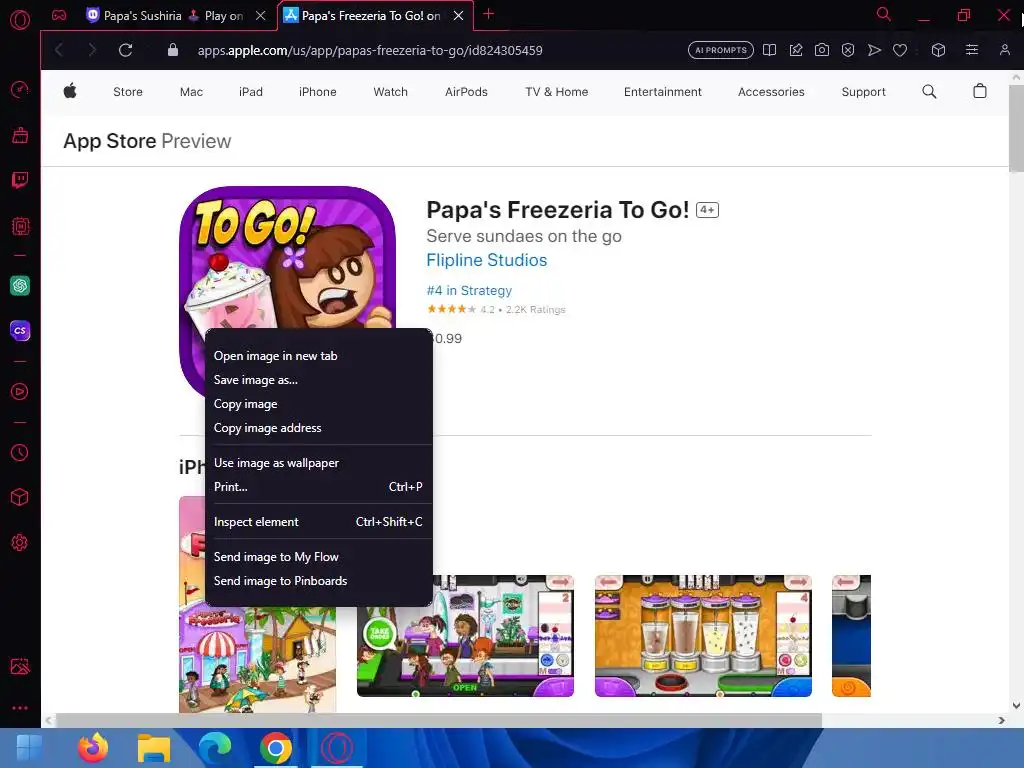
Task: Click the Apple site search magnifier
Action: click(x=929, y=91)
